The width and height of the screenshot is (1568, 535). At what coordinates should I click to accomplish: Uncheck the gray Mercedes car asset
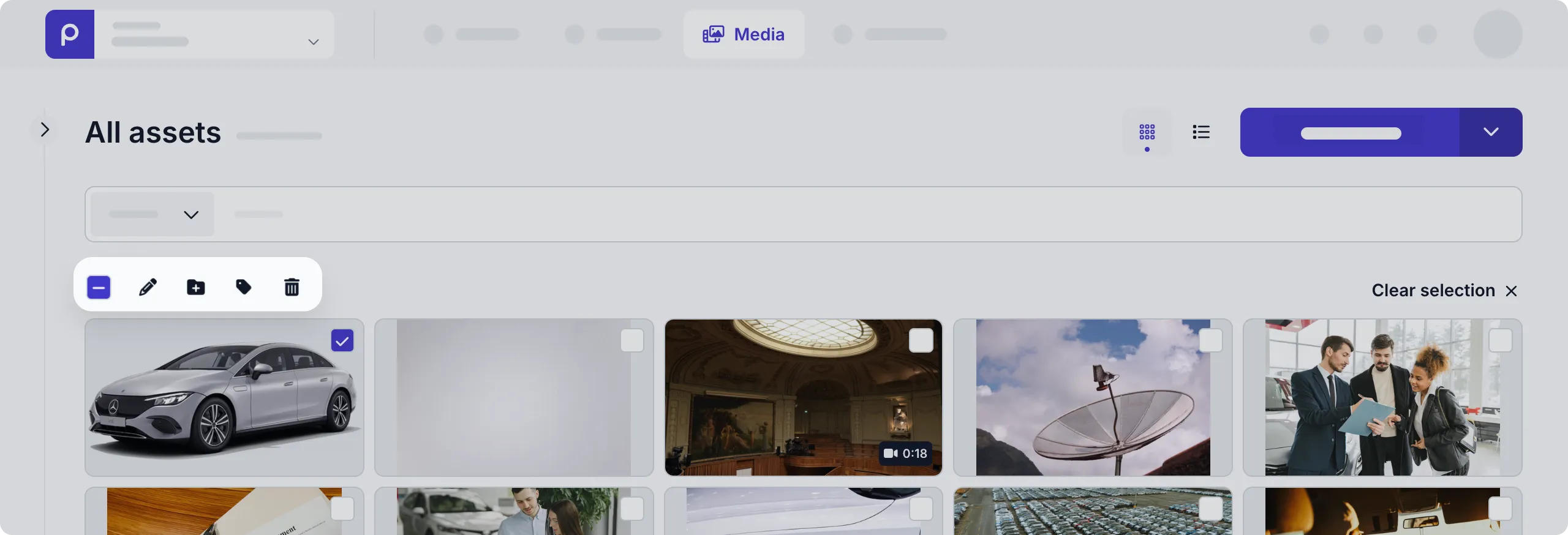[x=342, y=340]
